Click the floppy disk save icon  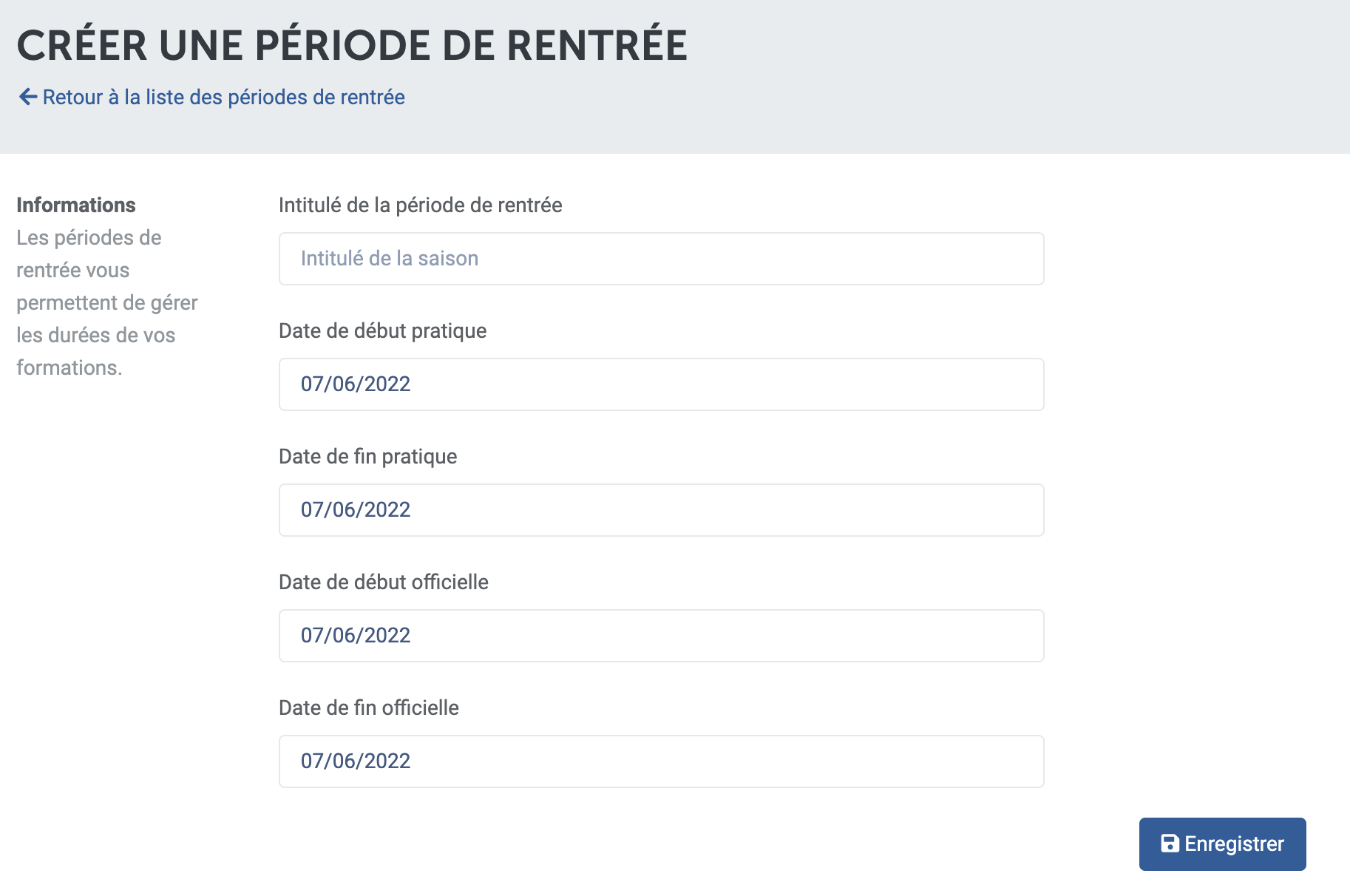[1170, 844]
